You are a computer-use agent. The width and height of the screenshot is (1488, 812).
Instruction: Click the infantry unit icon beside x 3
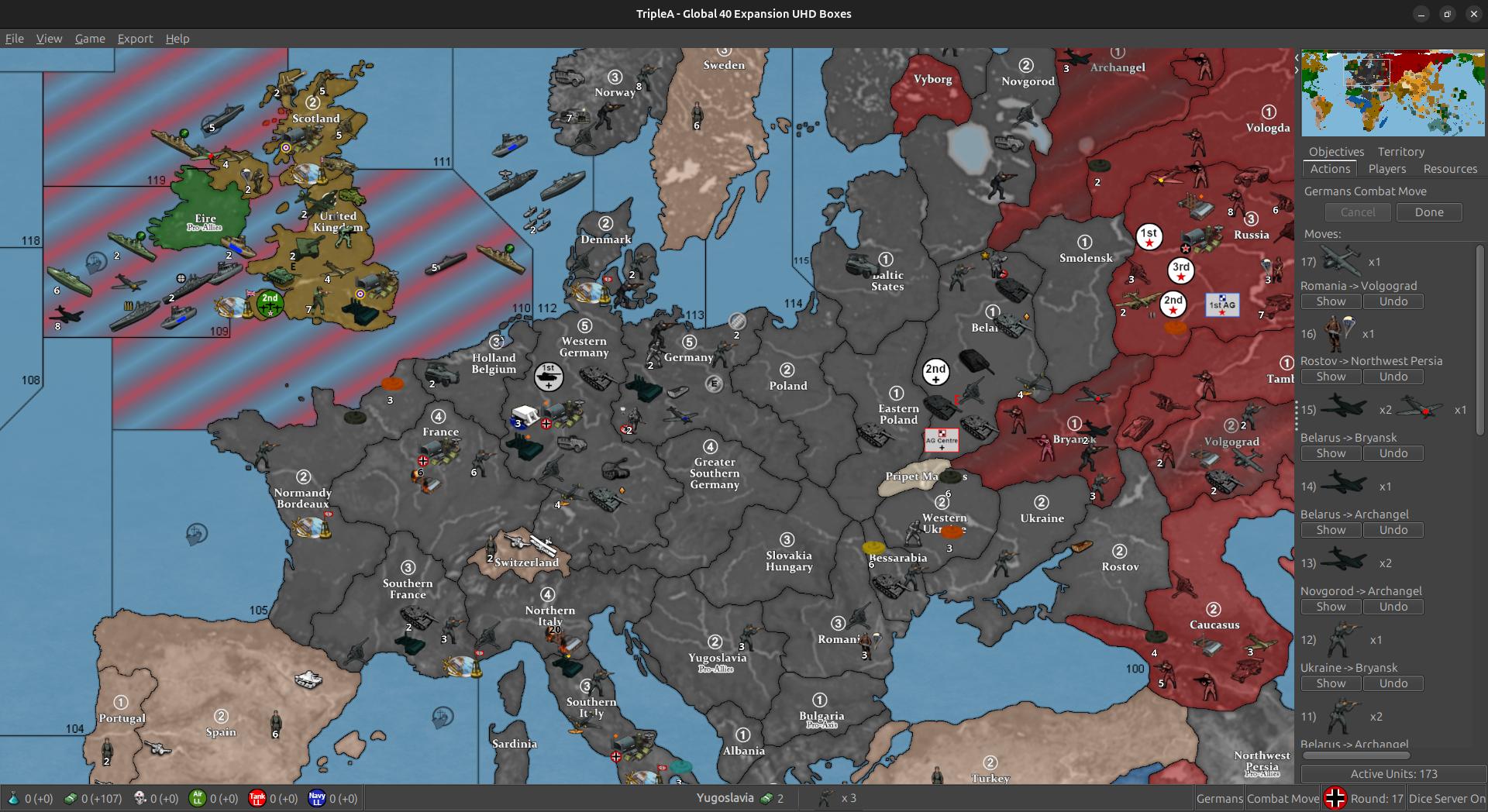(826, 798)
